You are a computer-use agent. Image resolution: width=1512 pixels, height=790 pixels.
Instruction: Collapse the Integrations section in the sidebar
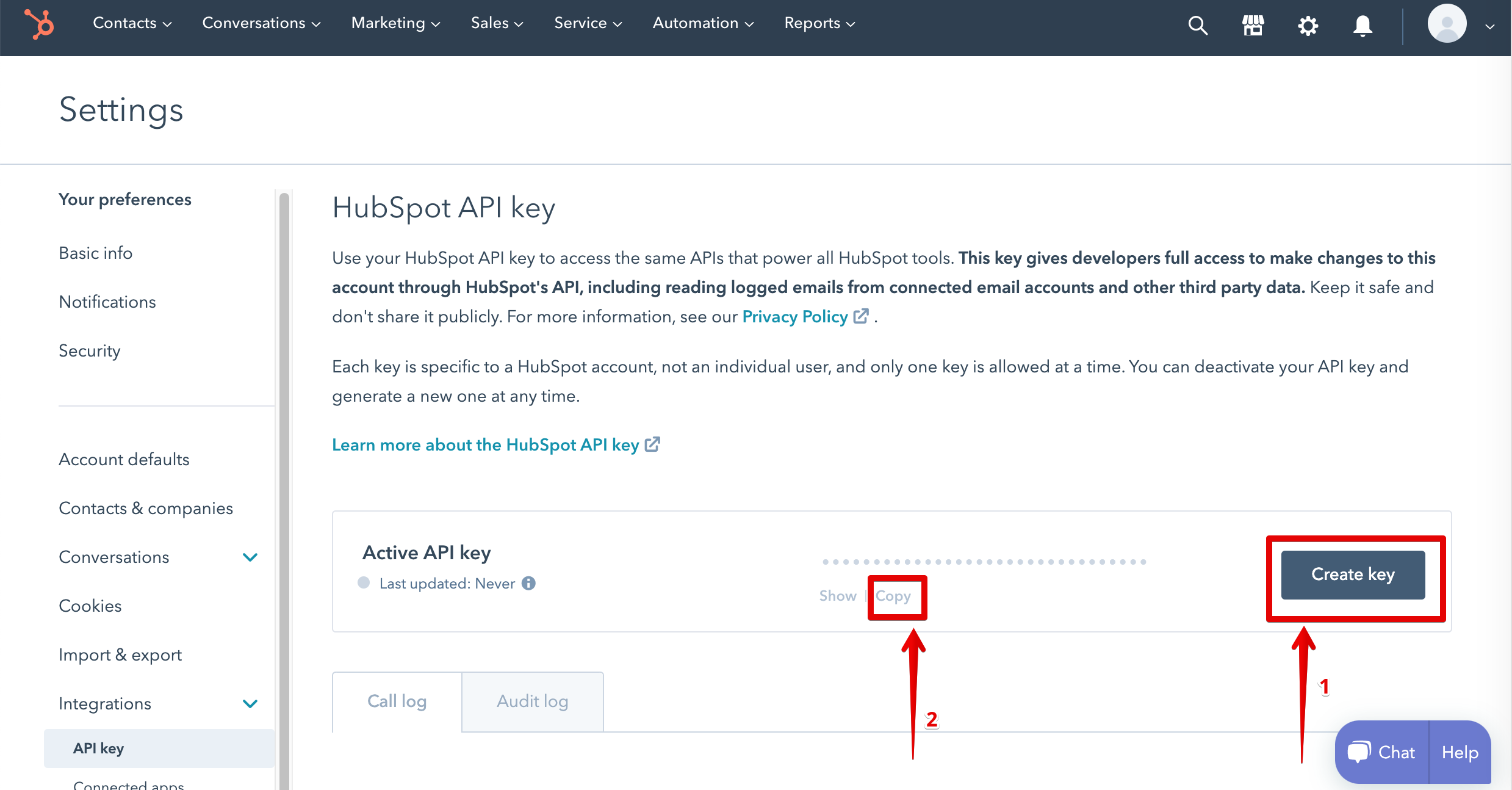250,703
